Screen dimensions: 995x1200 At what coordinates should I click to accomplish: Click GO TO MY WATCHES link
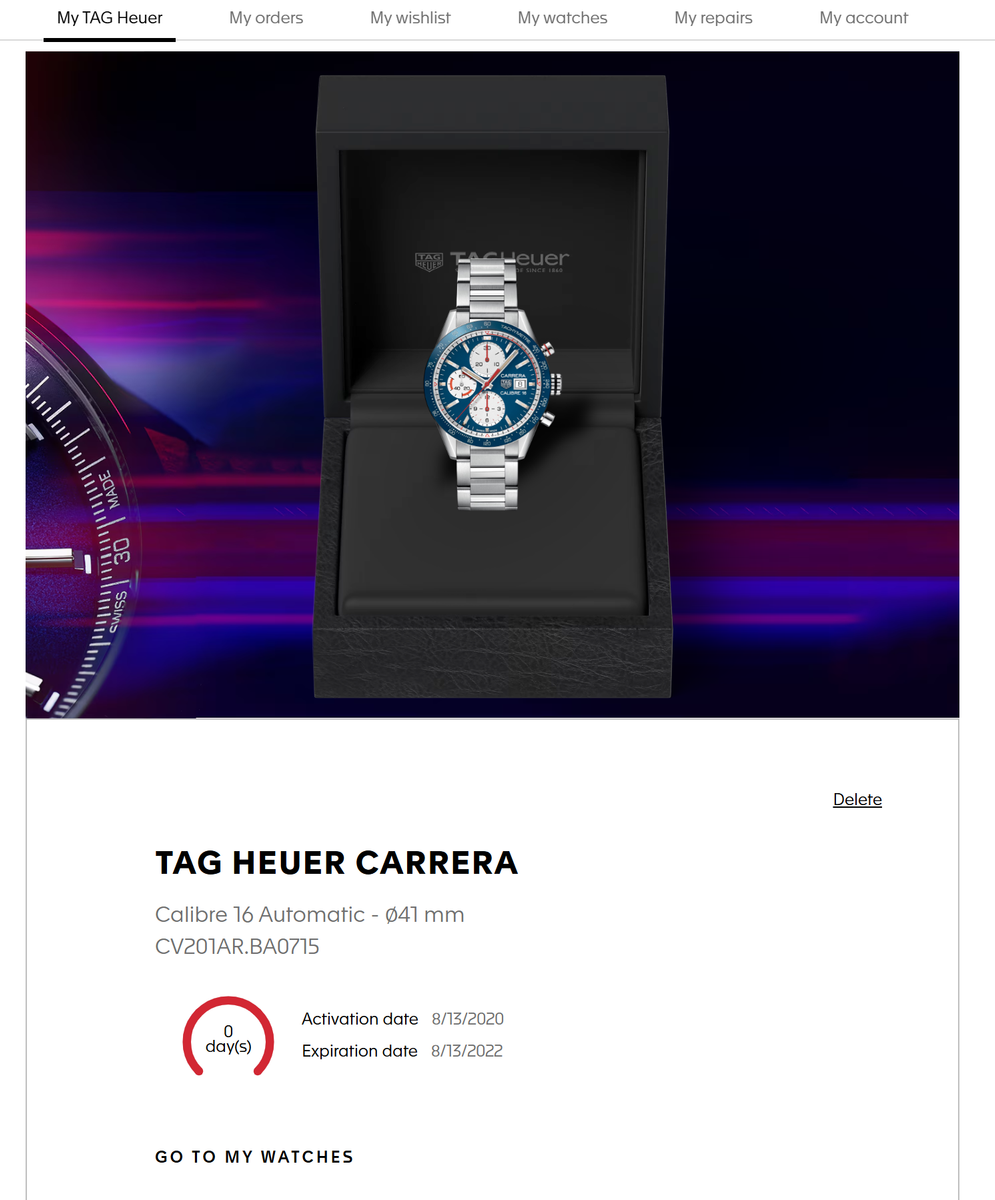pos(254,1157)
